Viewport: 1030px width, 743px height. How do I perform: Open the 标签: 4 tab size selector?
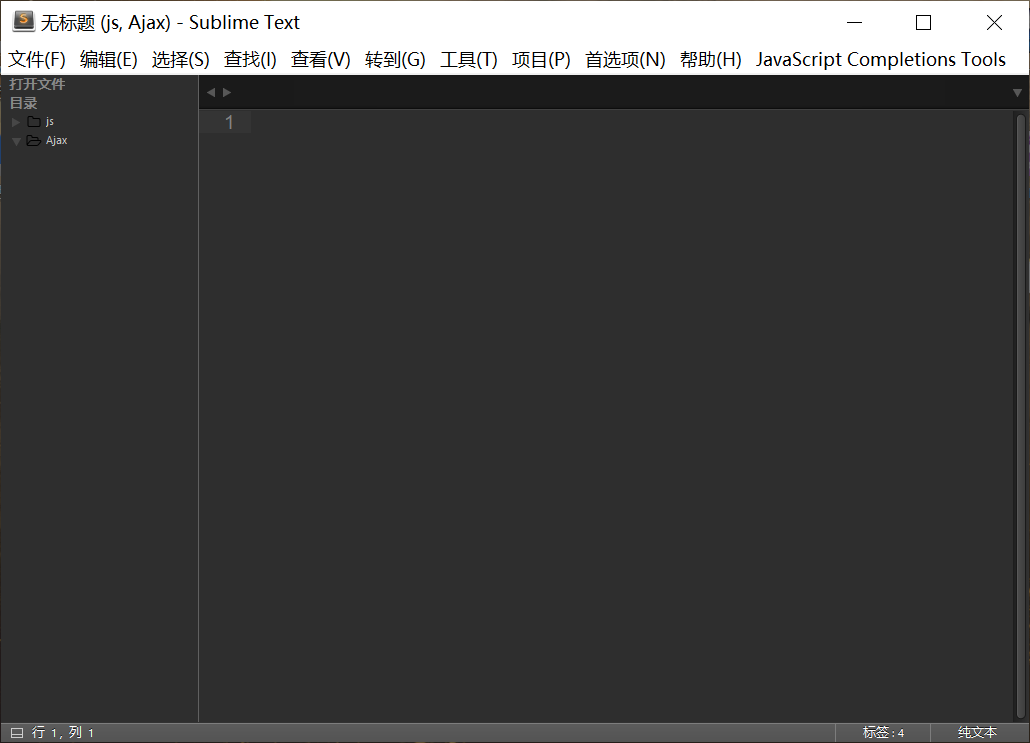[x=883, y=732]
